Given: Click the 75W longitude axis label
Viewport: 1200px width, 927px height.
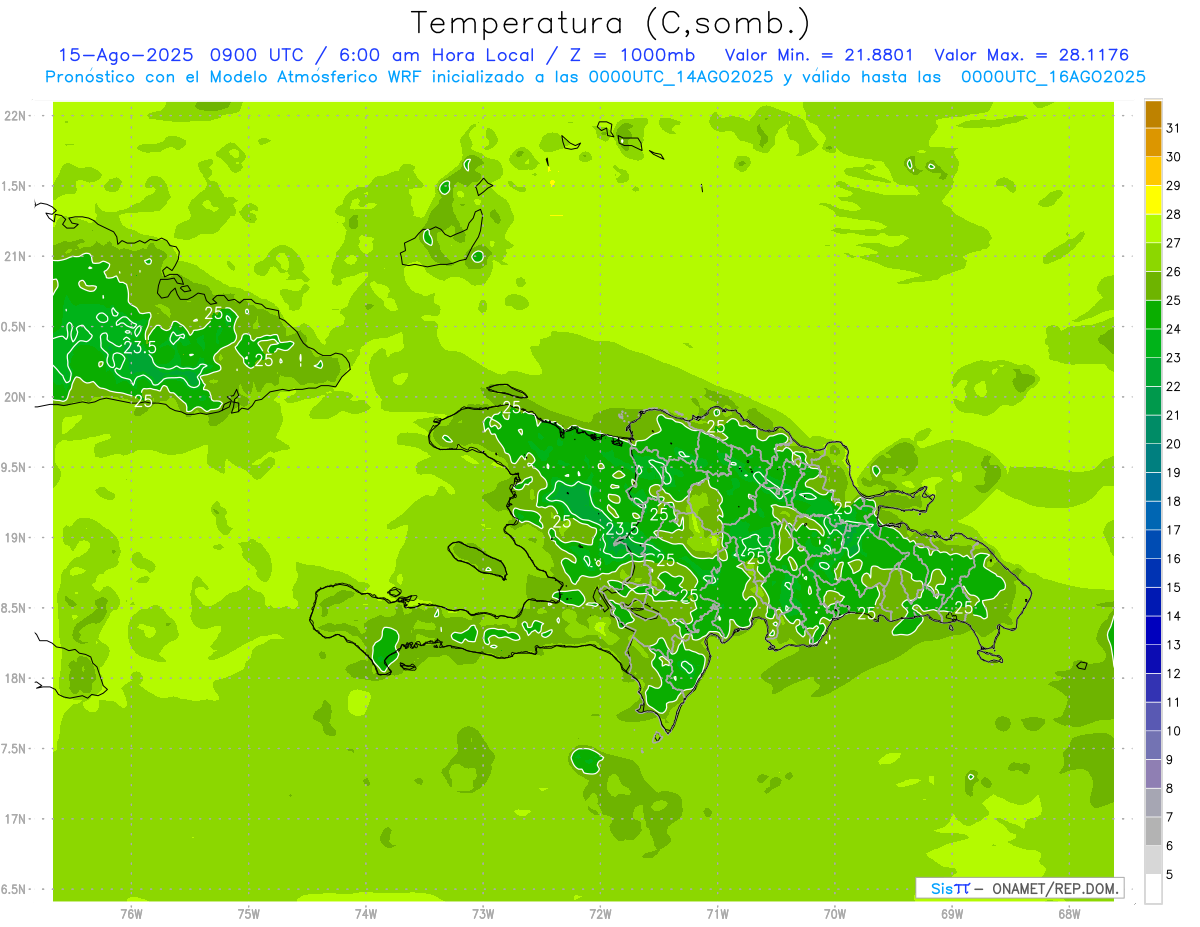Looking at the screenshot, I should coord(248,913).
